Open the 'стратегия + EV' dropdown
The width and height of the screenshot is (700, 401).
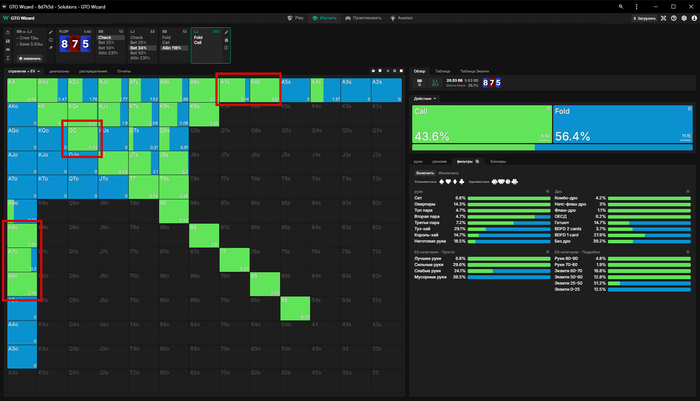tap(24, 71)
